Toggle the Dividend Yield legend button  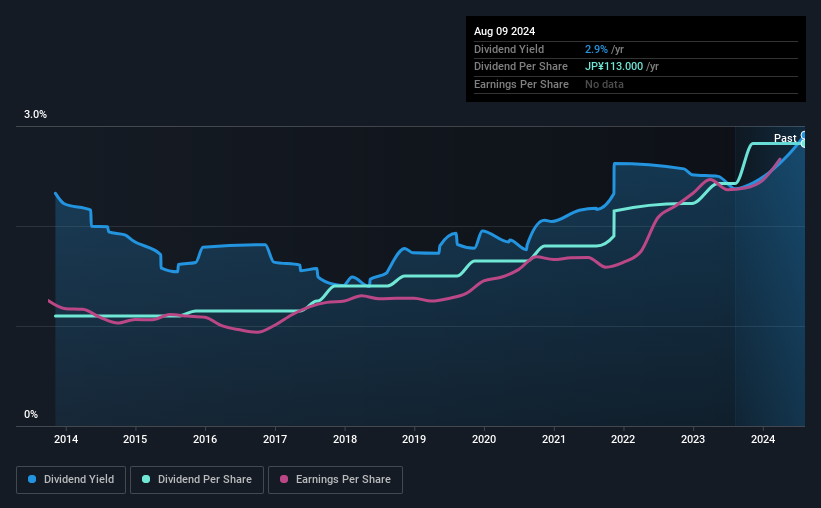tap(71, 480)
